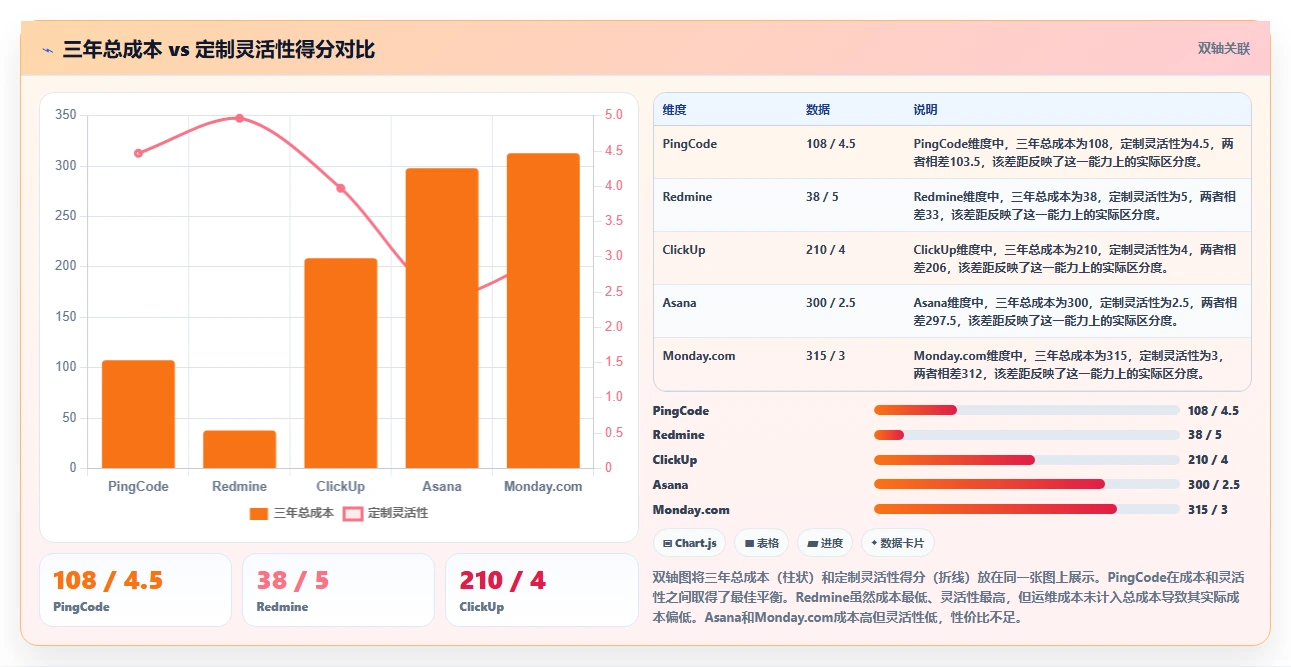Click the 进度 tag

click(x=824, y=543)
